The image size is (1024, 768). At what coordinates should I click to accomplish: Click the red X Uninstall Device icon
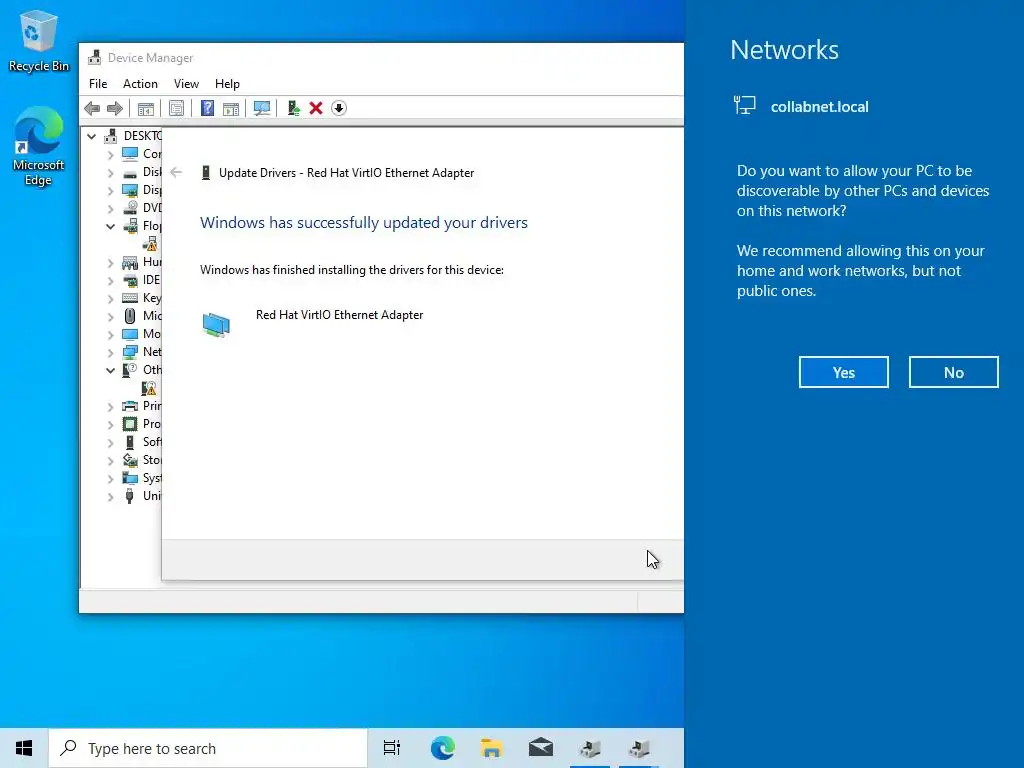click(316, 108)
